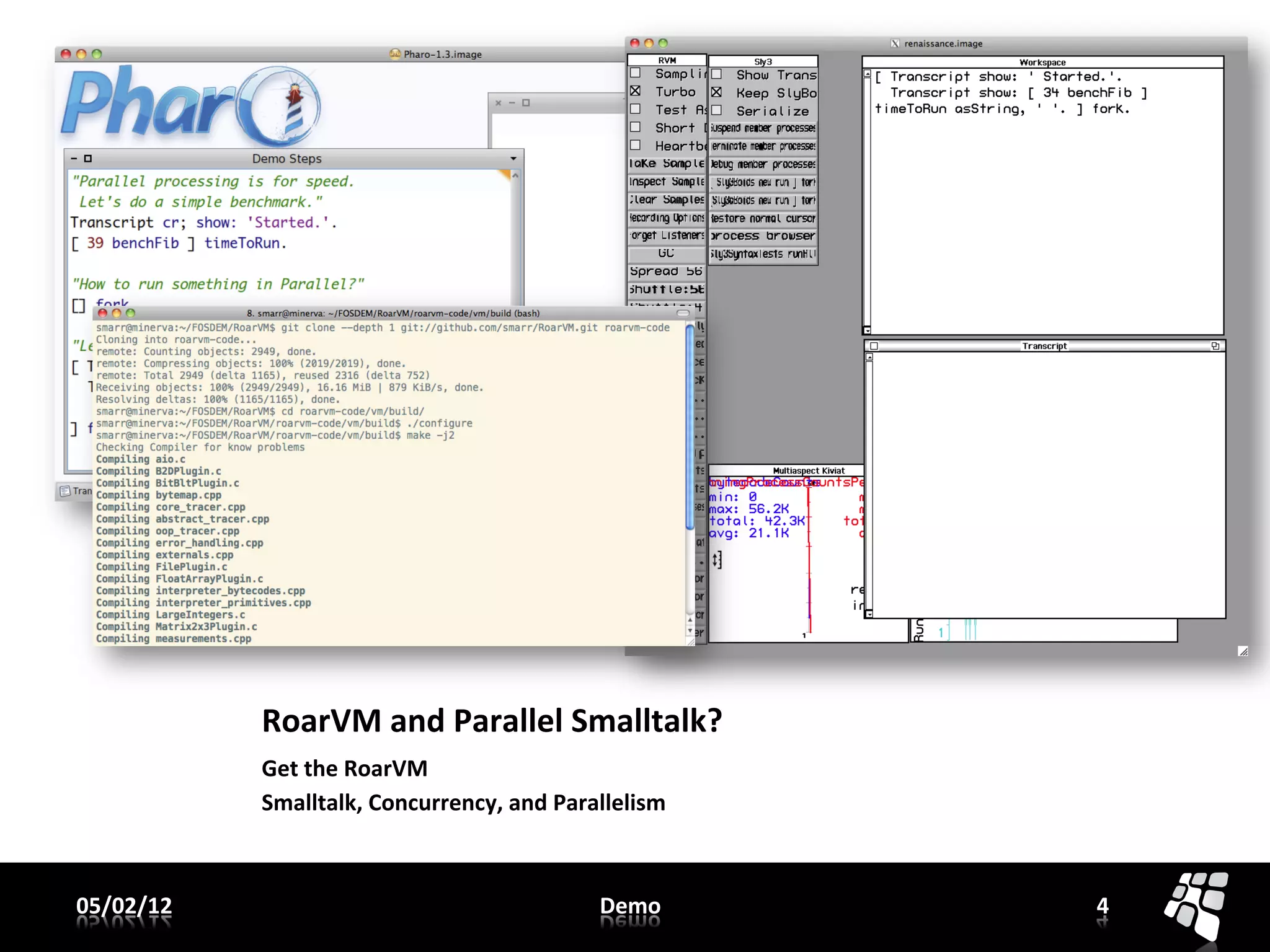Image resolution: width=1270 pixels, height=952 pixels.
Task: Click the Transcript scrollbar up arrow
Action: point(869,357)
